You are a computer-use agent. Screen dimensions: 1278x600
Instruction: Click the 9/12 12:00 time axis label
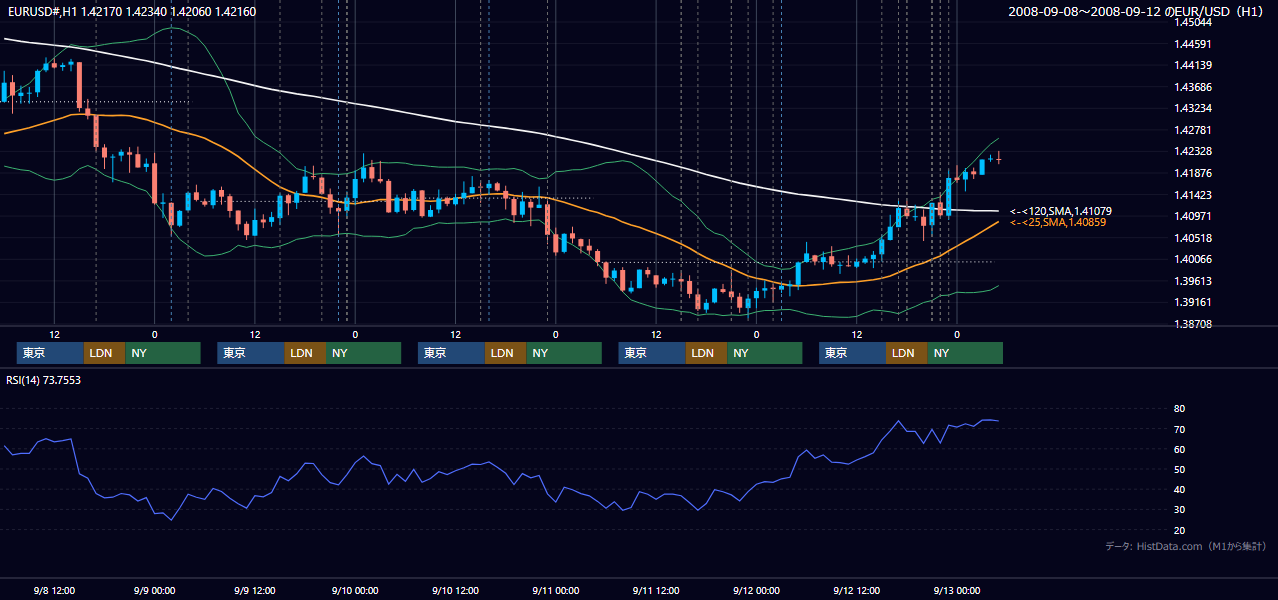(x=856, y=590)
